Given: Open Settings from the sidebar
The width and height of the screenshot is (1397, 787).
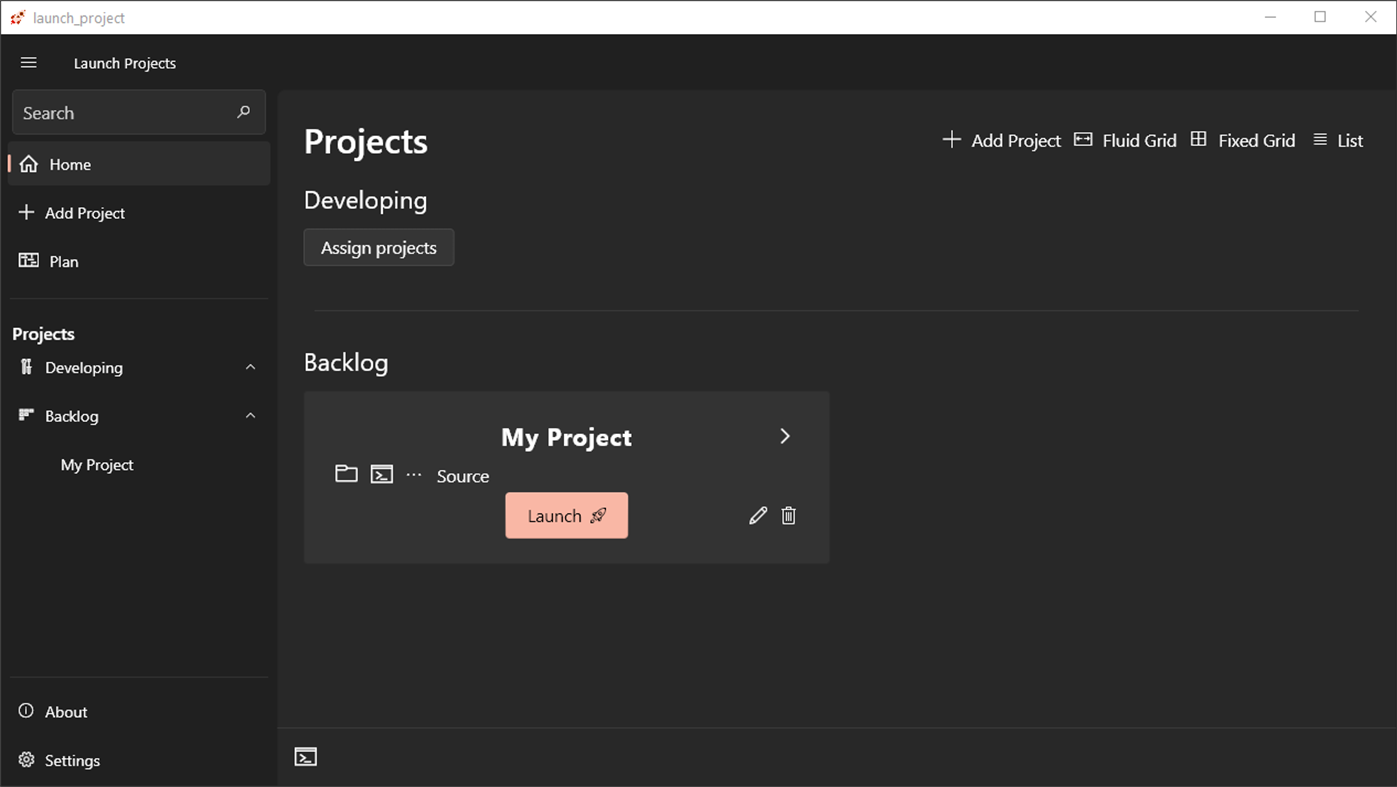Looking at the screenshot, I should coord(72,760).
